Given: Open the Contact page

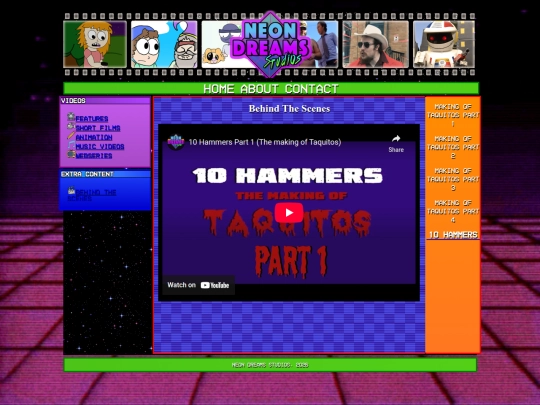Looking at the screenshot, I should (x=312, y=89).
